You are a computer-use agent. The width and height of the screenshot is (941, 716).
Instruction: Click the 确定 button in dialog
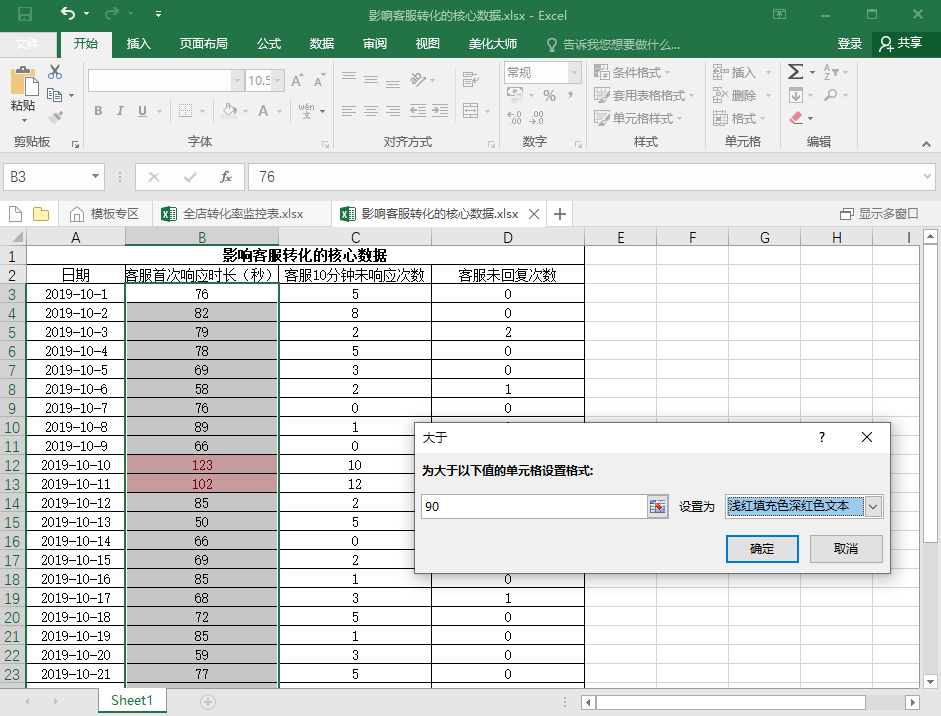(x=762, y=549)
